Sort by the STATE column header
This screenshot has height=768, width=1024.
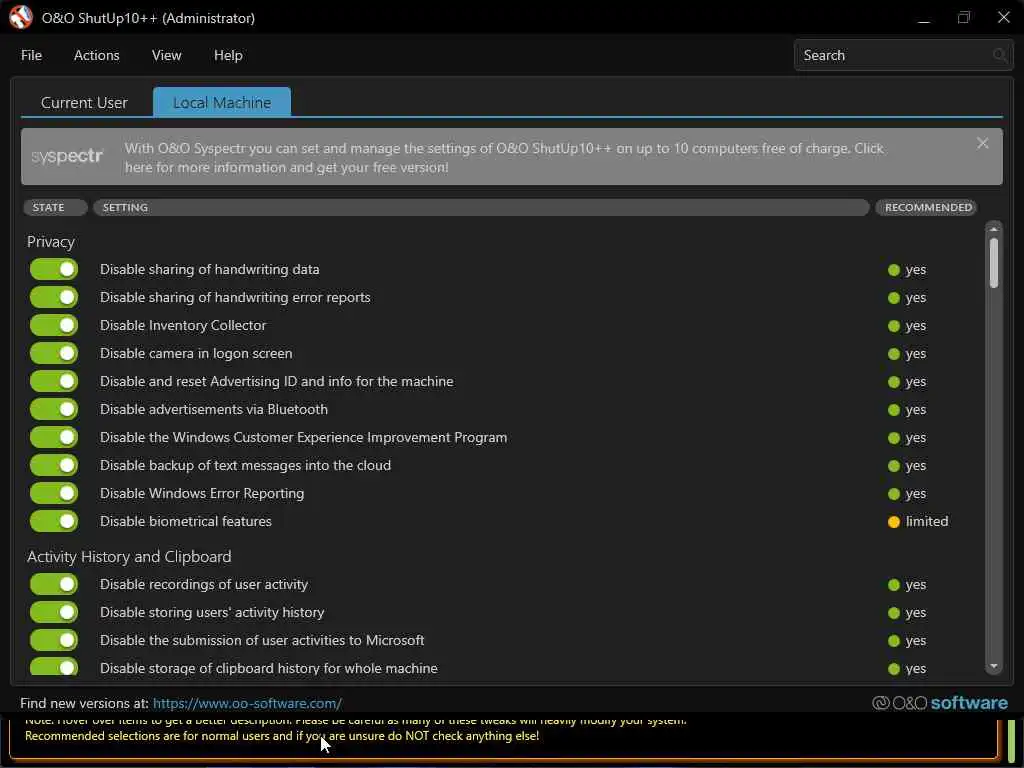(x=56, y=207)
